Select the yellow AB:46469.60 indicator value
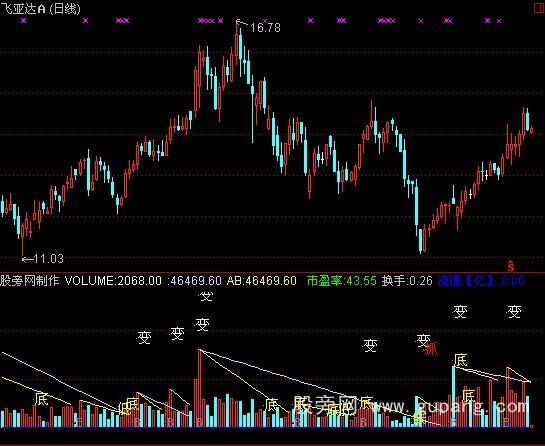Viewport: 545px width, 446px height. pyautogui.click(x=261, y=281)
